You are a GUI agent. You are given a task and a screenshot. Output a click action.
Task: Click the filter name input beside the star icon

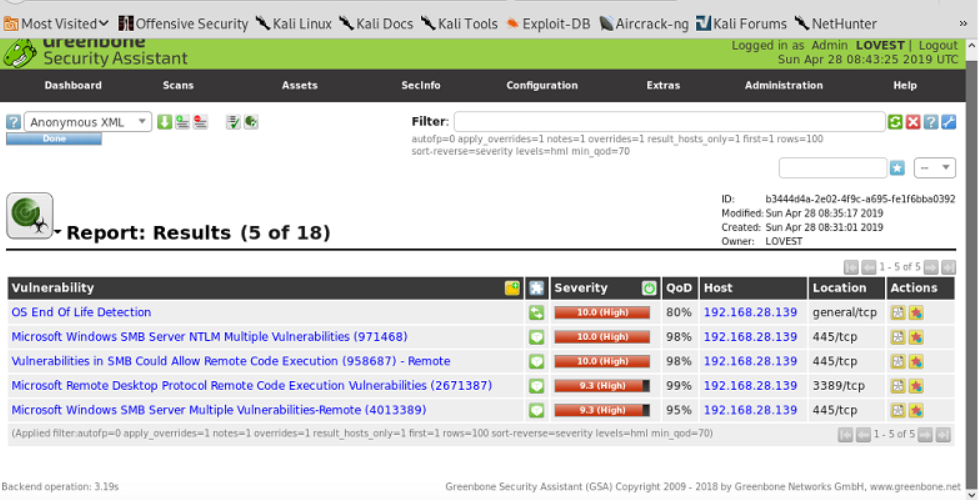click(x=833, y=168)
